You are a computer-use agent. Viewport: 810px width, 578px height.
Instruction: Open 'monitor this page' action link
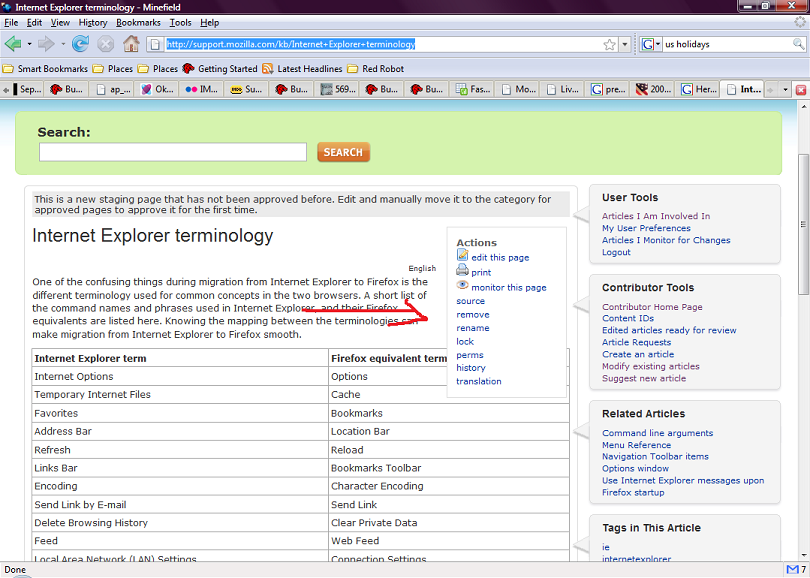[x=508, y=287]
